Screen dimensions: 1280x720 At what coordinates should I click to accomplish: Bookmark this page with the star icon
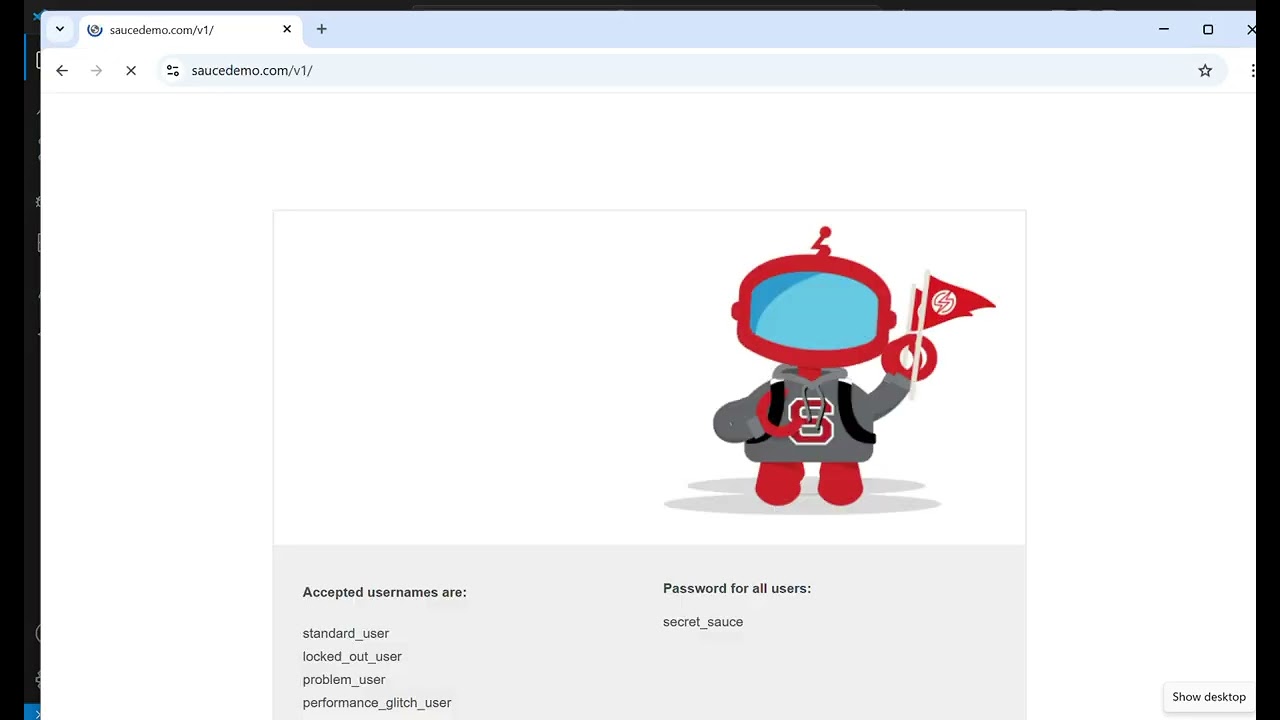pyautogui.click(x=1205, y=70)
